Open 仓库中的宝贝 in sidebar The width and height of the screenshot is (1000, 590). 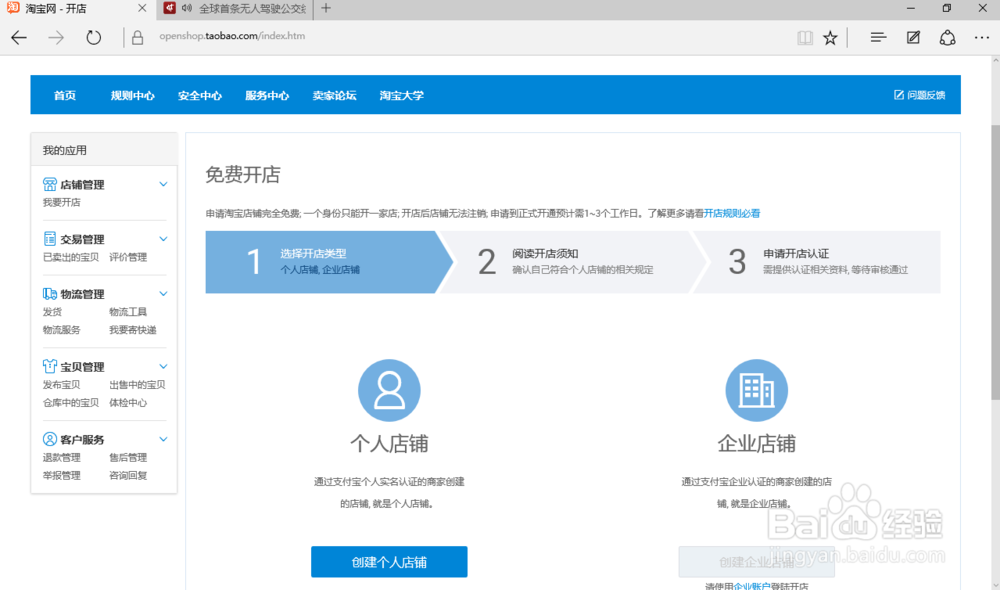(71, 402)
